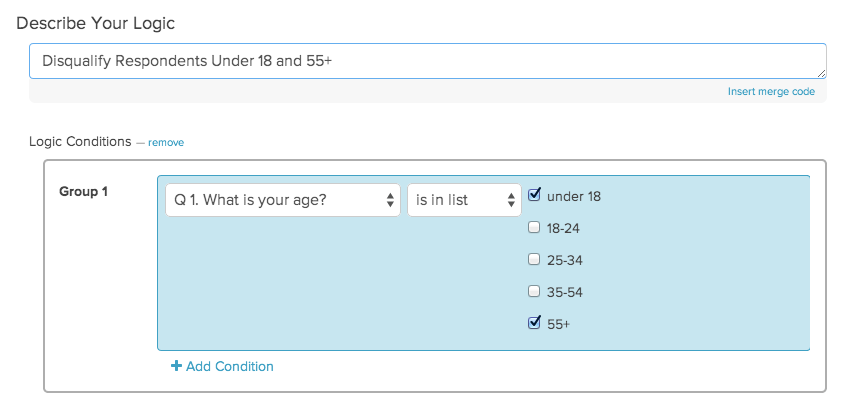Click the 'Logic Conditions' heading
Screen dimensions: 845x402
(x=80, y=142)
